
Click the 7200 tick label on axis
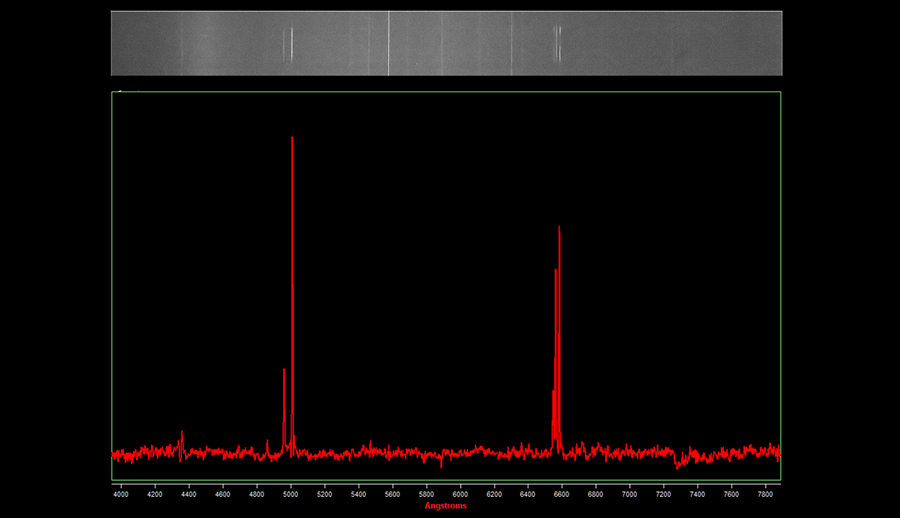tap(664, 493)
